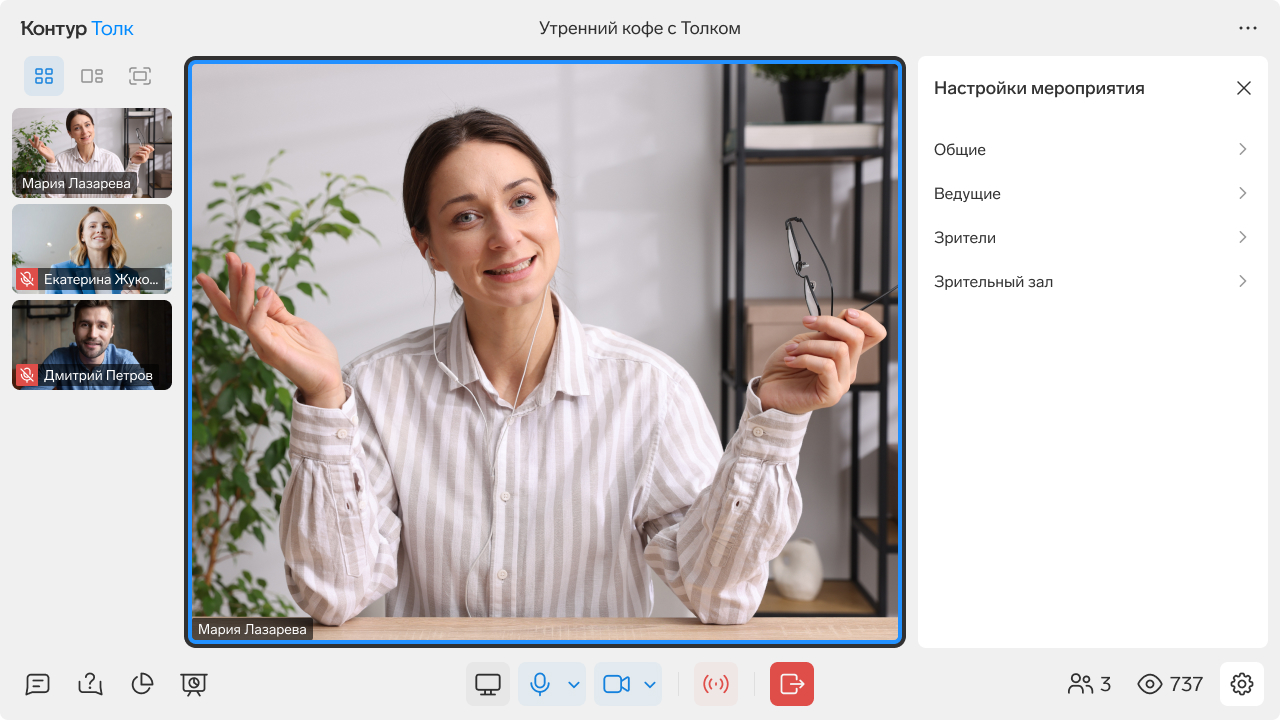
Task: Mute your microphone
Action: [540, 684]
